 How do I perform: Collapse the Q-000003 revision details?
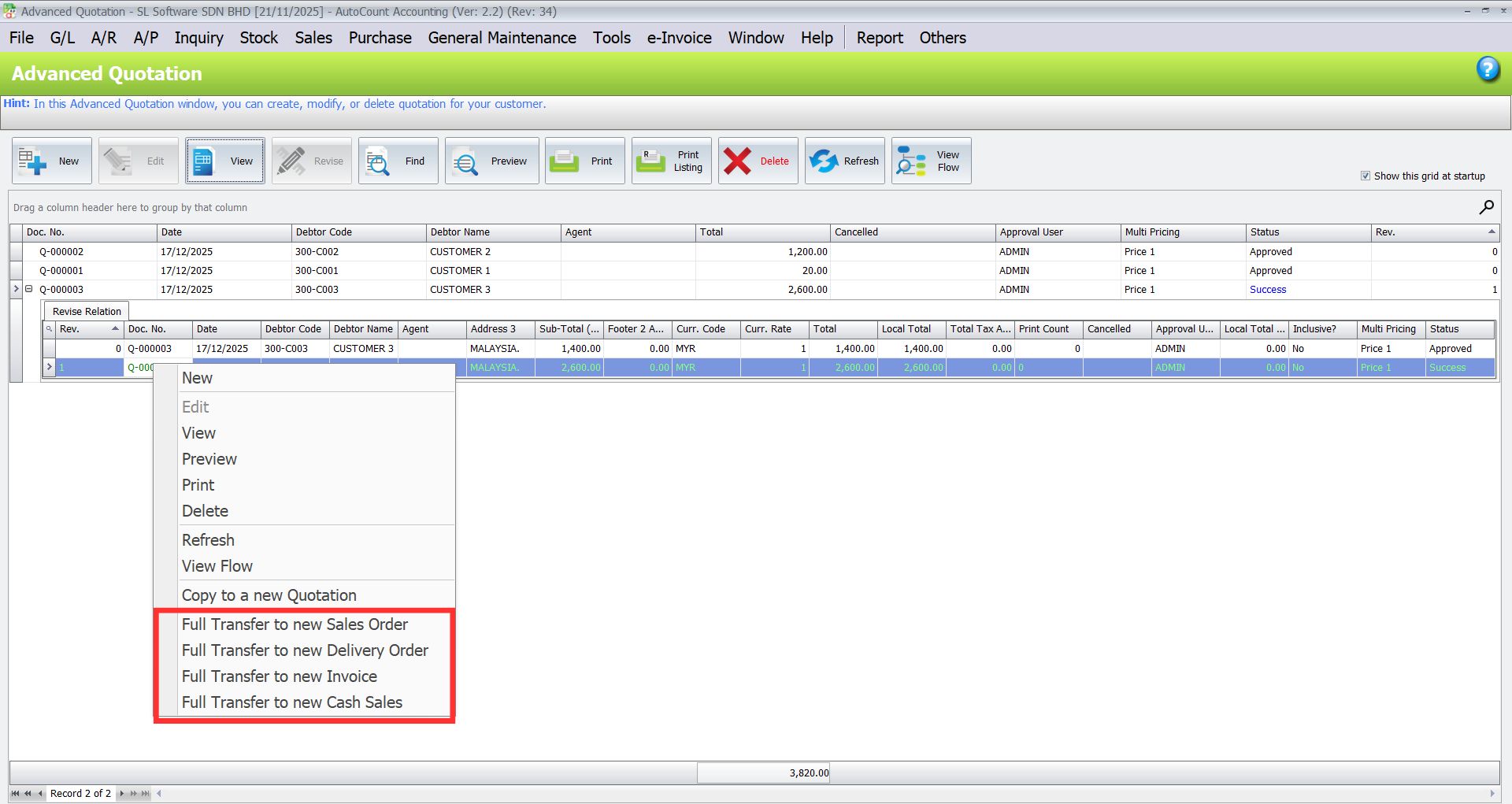click(x=29, y=289)
